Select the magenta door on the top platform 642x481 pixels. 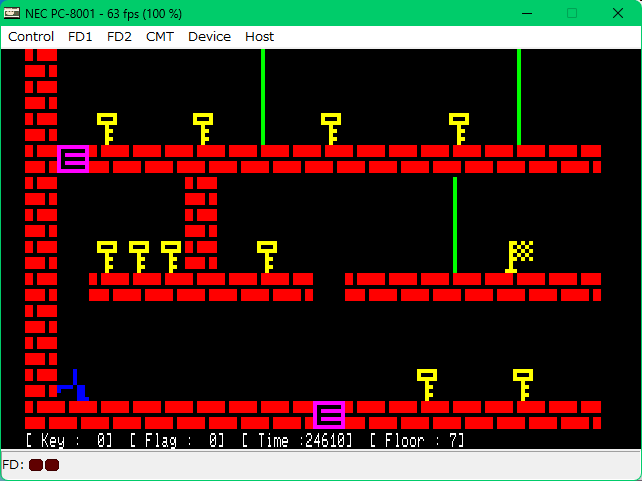click(73, 159)
